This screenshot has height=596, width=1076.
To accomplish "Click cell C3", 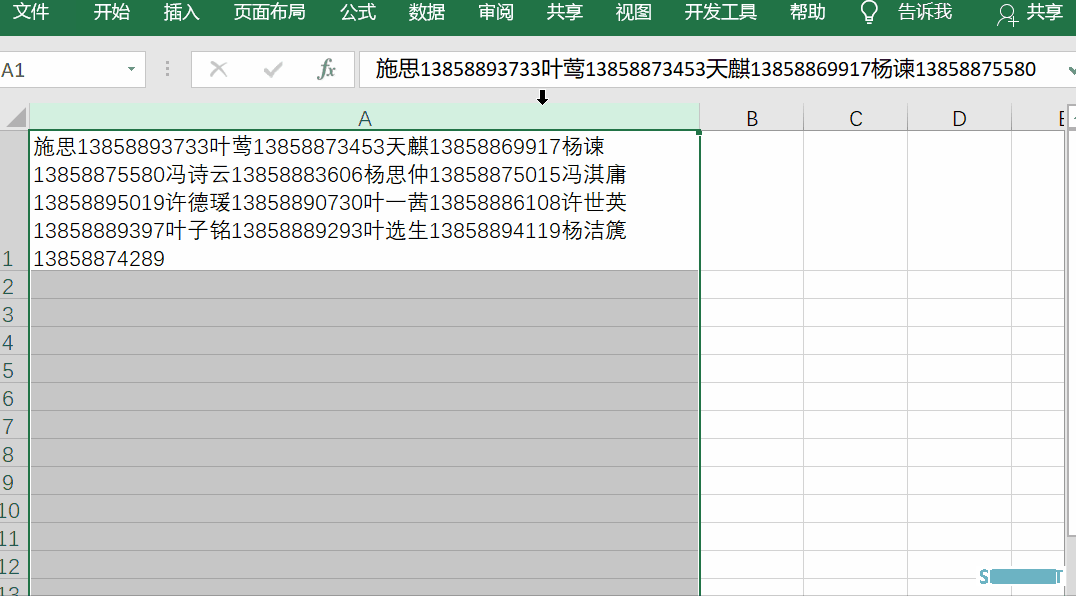I will [x=856, y=313].
